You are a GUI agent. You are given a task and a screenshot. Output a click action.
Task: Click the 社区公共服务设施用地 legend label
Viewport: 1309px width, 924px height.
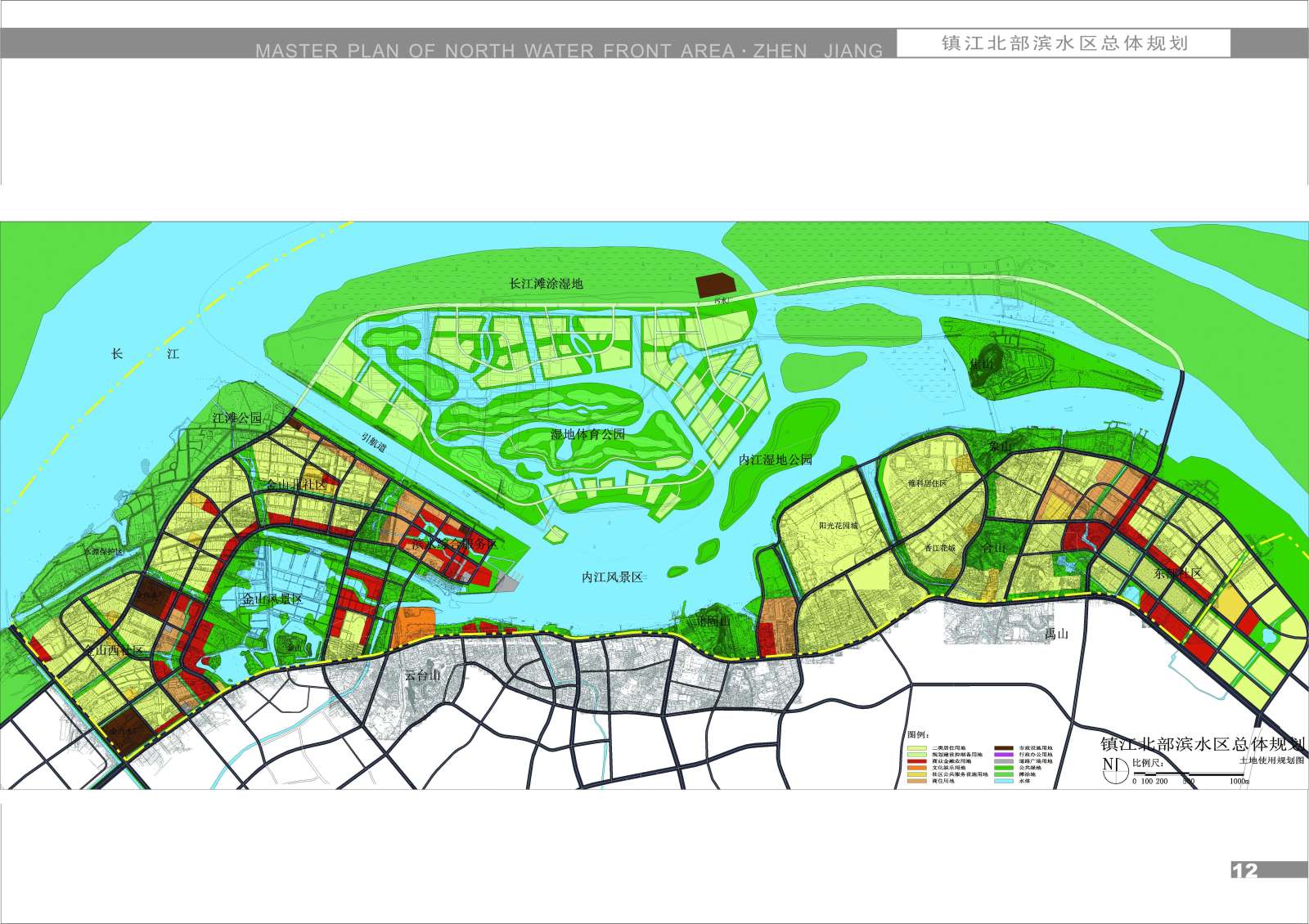click(x=960, y=774)
